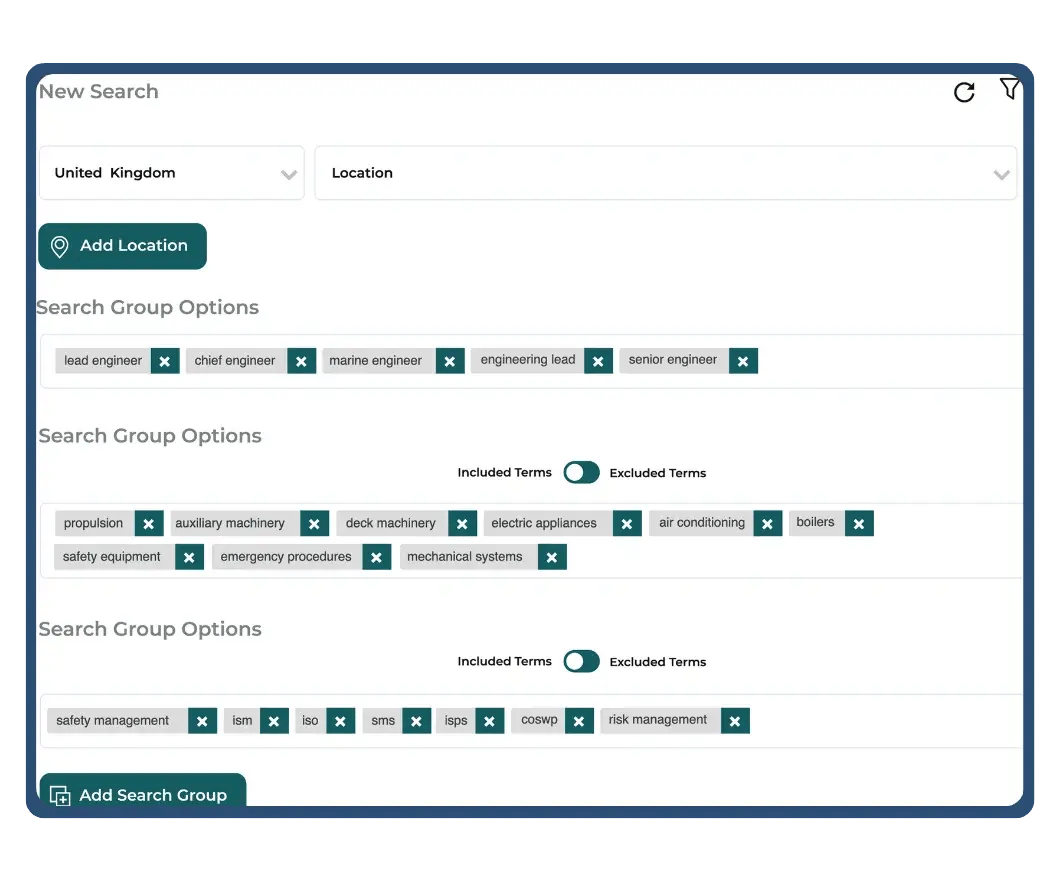Remove the 'chief engineer' tag

(x=302, y=361)
